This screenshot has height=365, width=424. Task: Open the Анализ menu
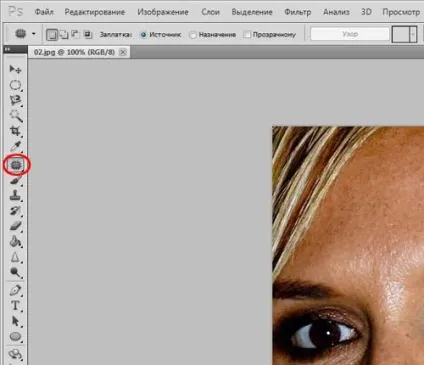(x=336, y=12)
